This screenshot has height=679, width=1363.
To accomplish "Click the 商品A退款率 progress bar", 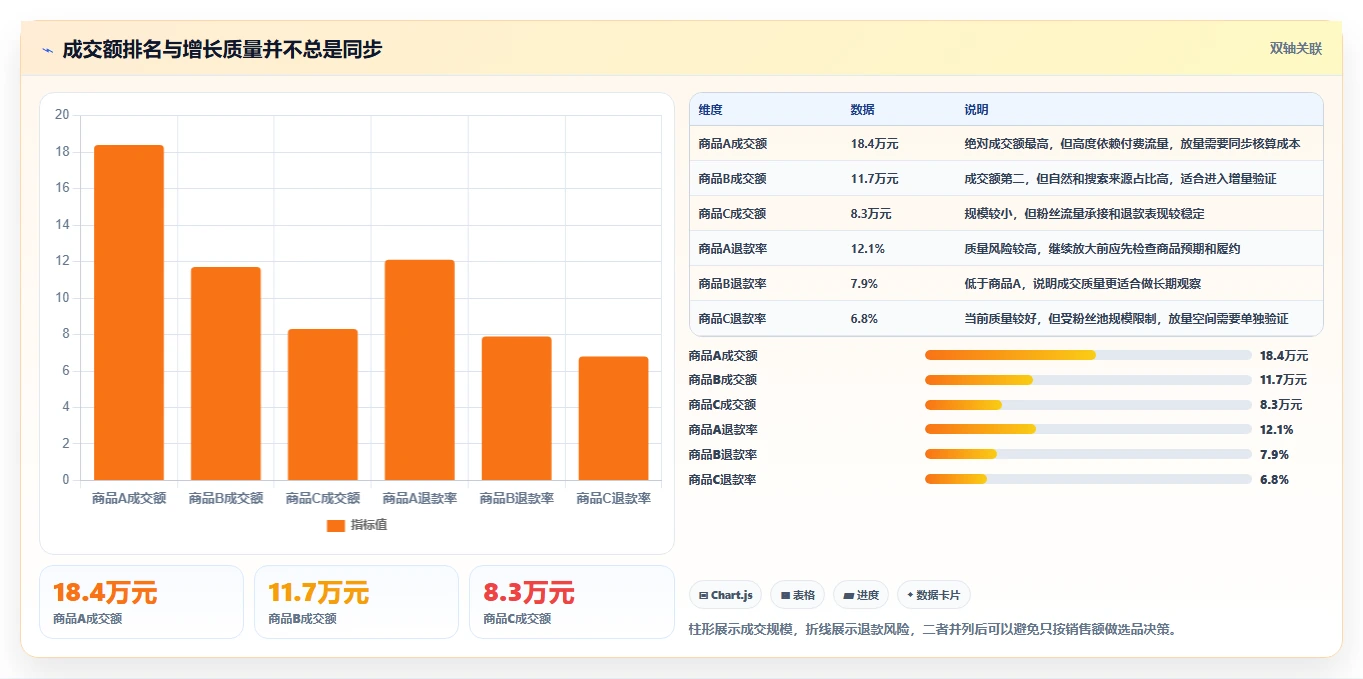I will point(1088,430).
